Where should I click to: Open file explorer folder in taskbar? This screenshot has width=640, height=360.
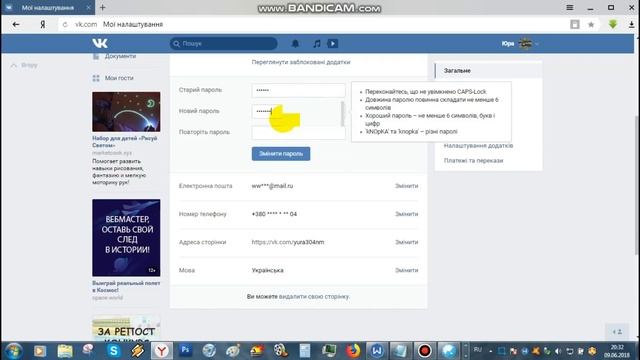[64, 351]
